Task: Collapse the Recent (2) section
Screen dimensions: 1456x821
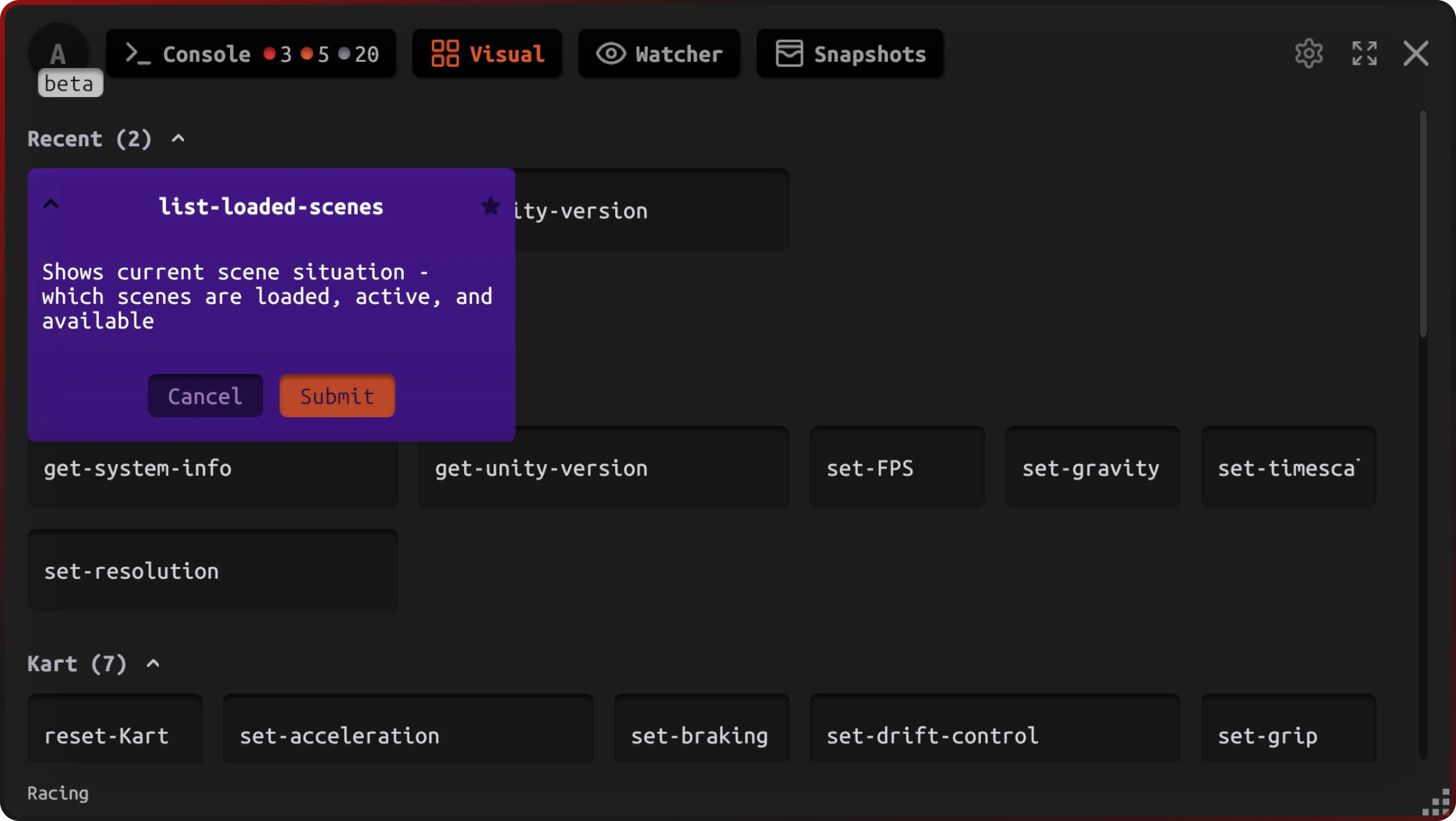Action: tap(178, 139)
